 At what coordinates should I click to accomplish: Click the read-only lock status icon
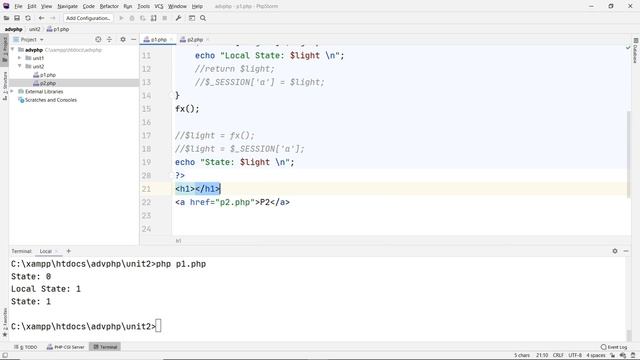pos(613,356)
